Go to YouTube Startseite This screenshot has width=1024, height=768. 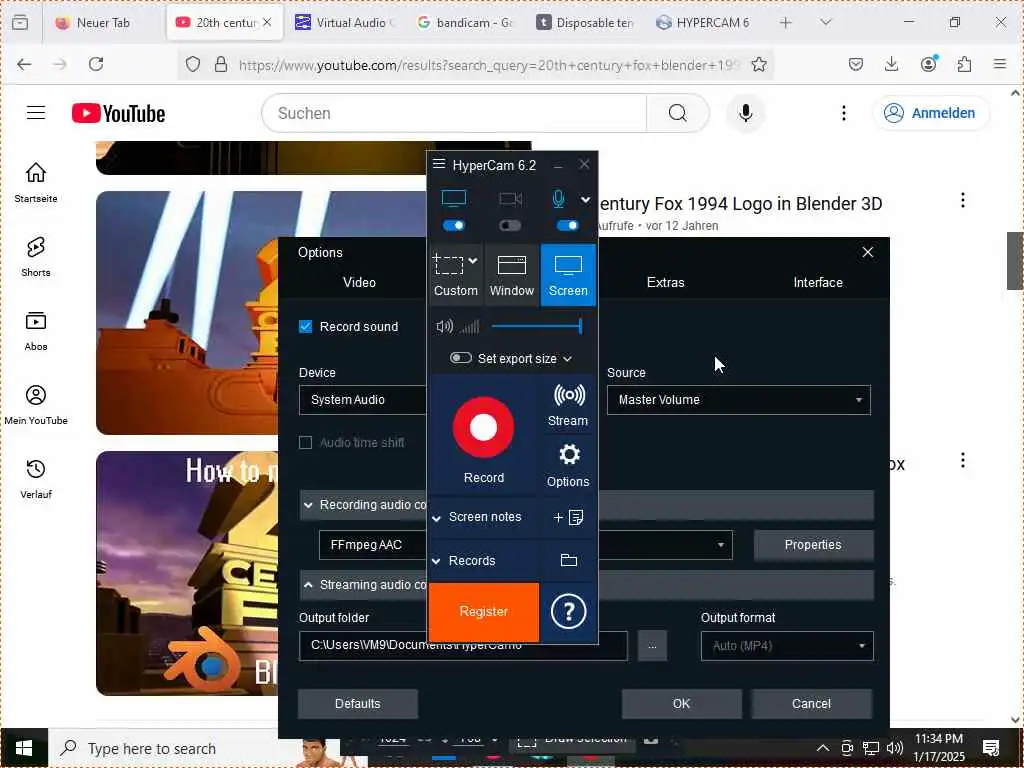pos(36,182)
